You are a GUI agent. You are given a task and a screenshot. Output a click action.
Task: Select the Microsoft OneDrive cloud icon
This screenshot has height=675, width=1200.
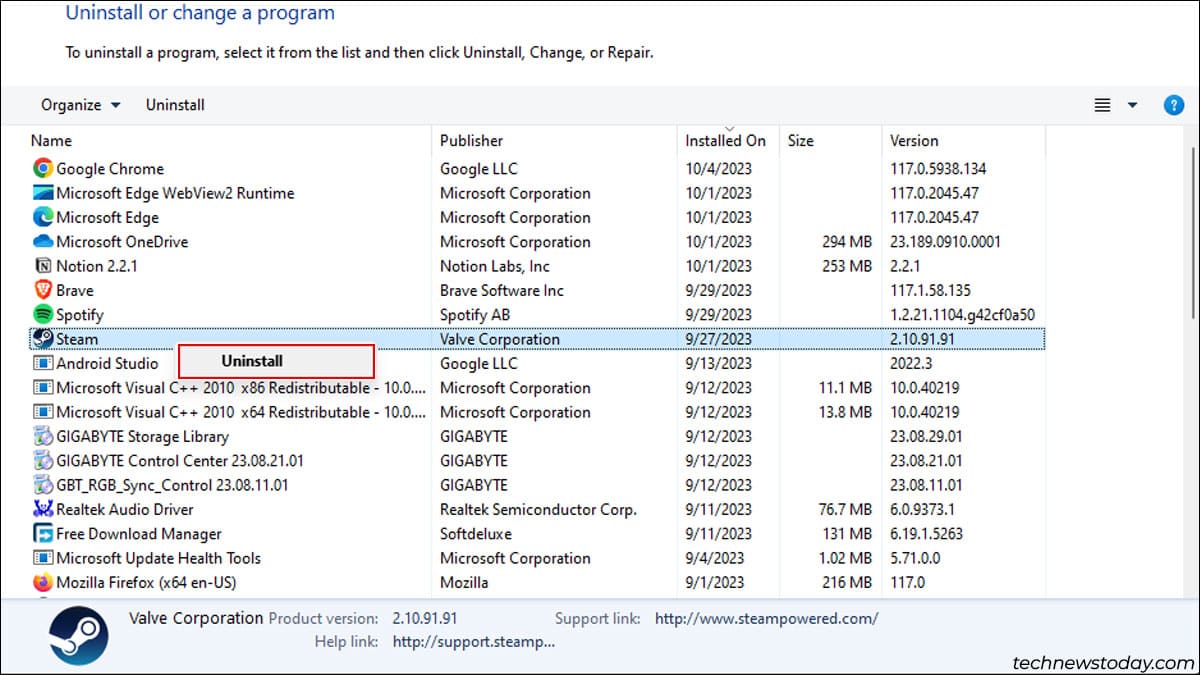[x=43, y=242]
